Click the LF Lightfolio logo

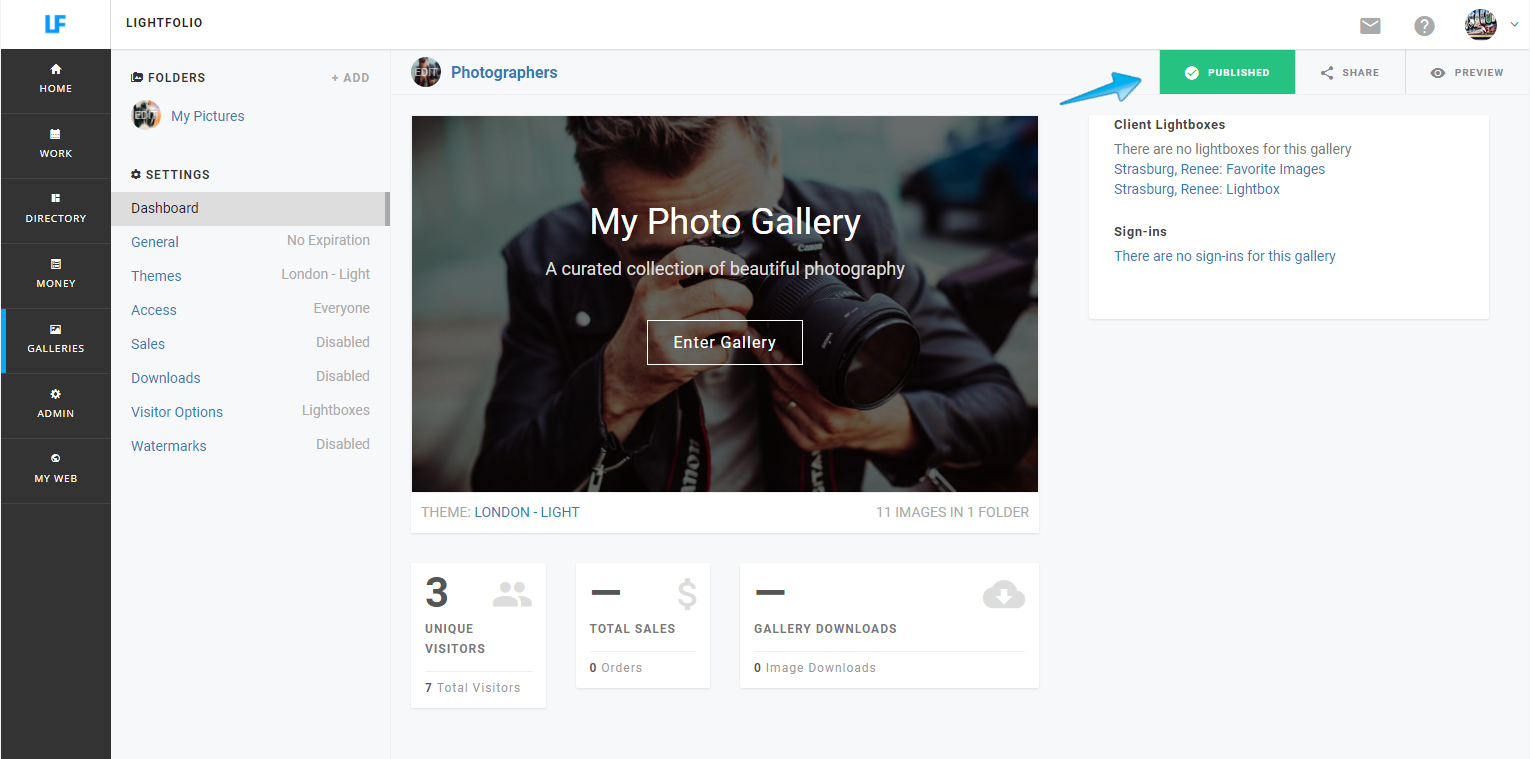coord(55,24)
